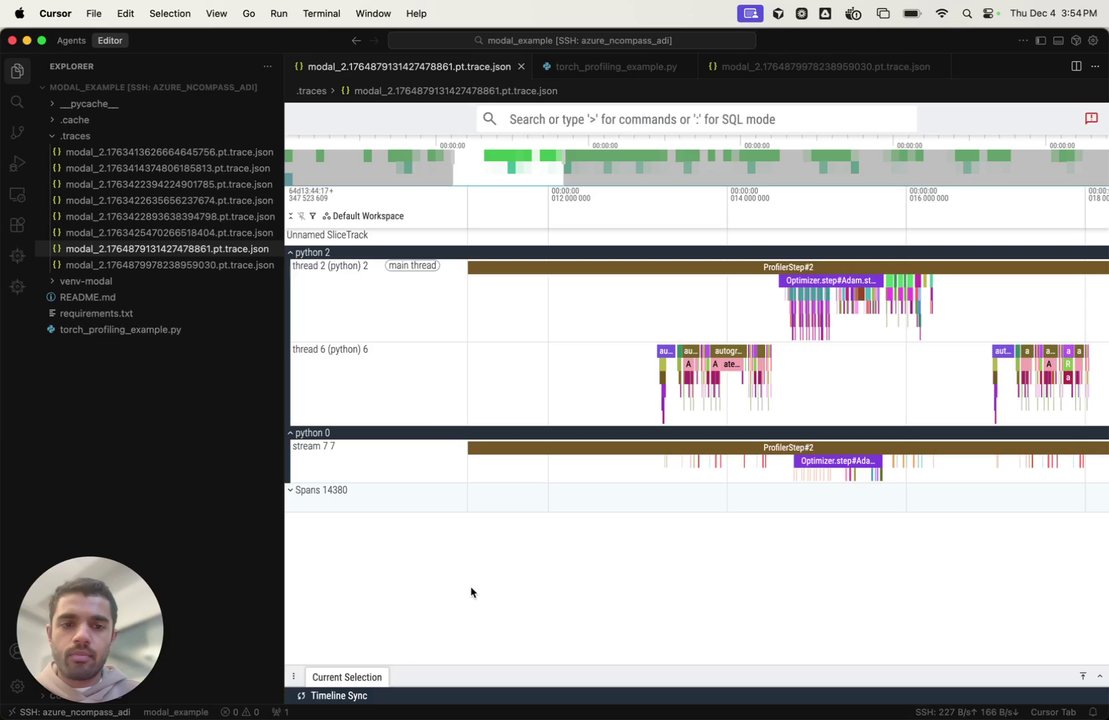Open Source Control view in activity bar
The image size is (1109, 720).
pyautogui.click(x=18, y=132)
